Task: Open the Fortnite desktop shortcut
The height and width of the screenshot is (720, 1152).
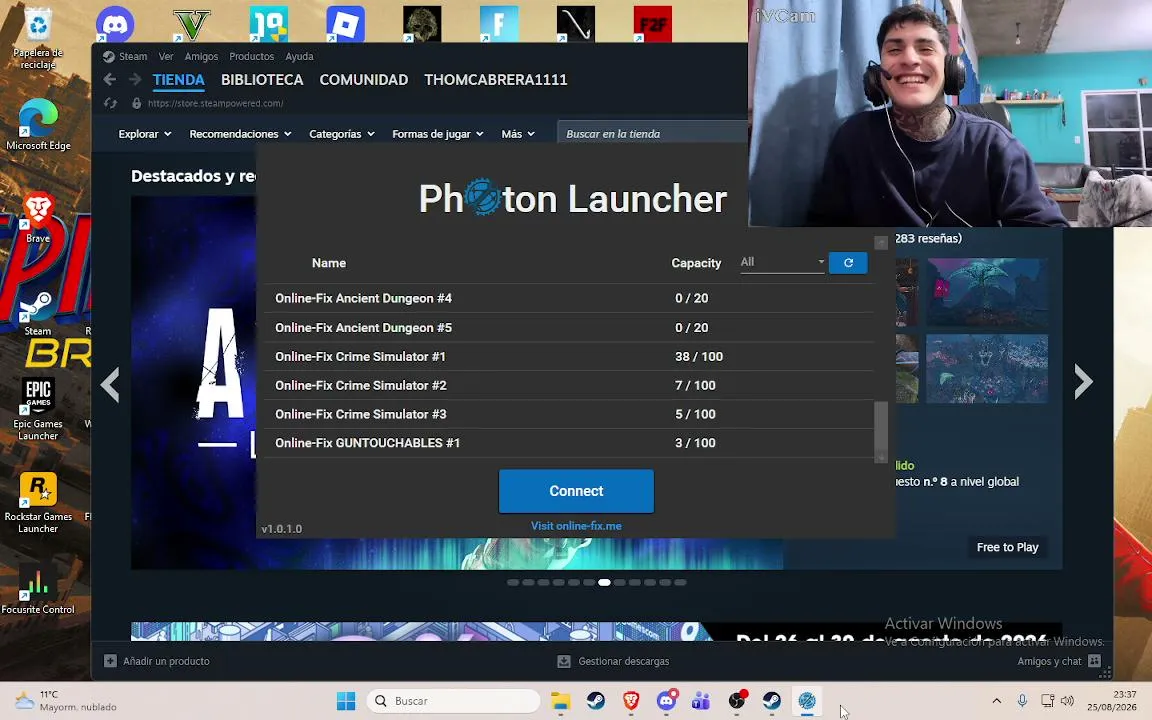Action: [x=498, y=24]
